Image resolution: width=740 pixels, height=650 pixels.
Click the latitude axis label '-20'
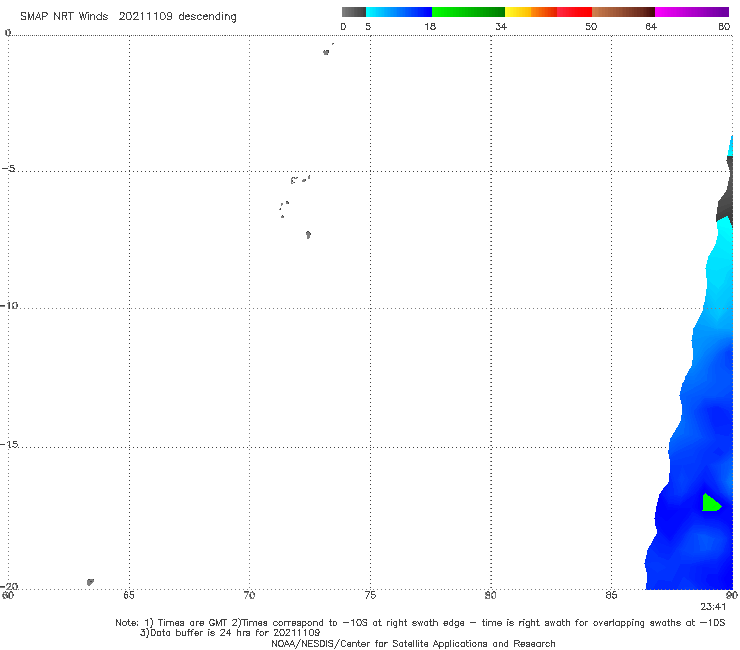(9, 586)
